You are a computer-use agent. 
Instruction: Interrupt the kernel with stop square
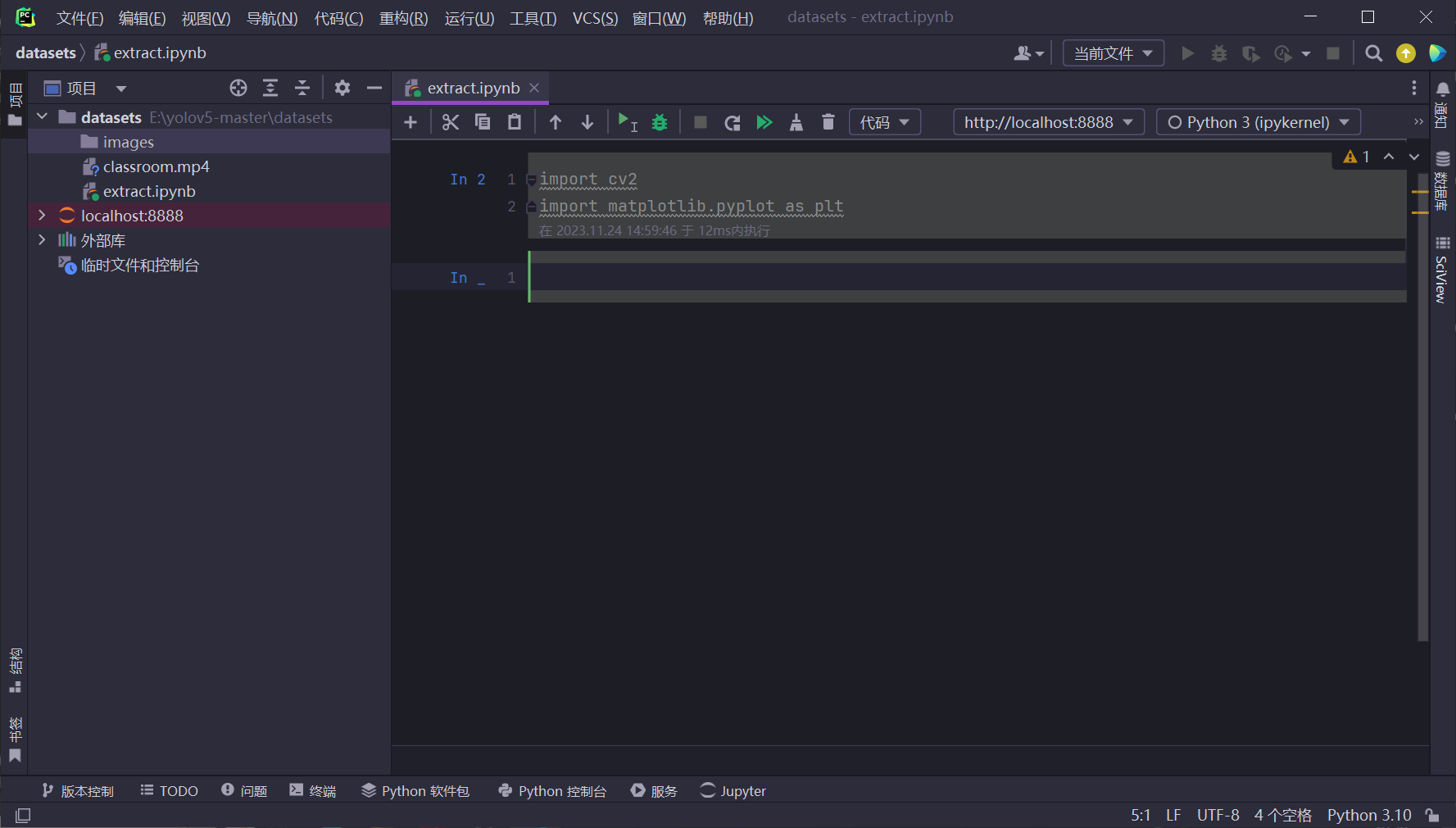coord(701,122)
